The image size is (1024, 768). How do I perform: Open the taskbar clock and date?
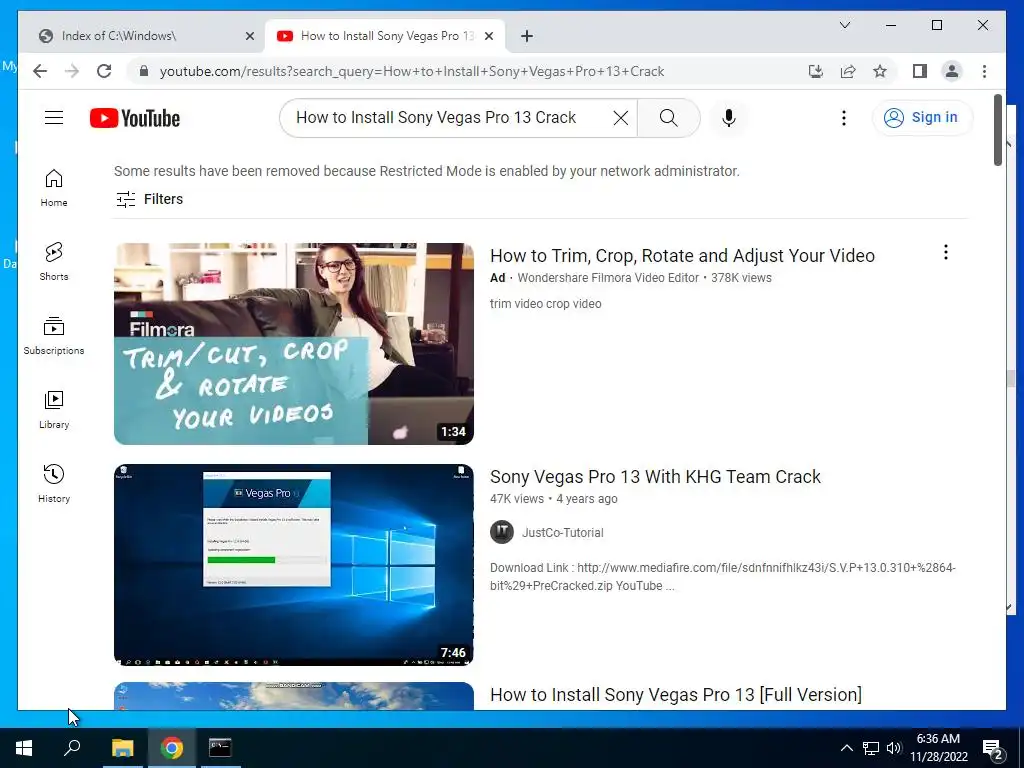click(x=938, y=748)
